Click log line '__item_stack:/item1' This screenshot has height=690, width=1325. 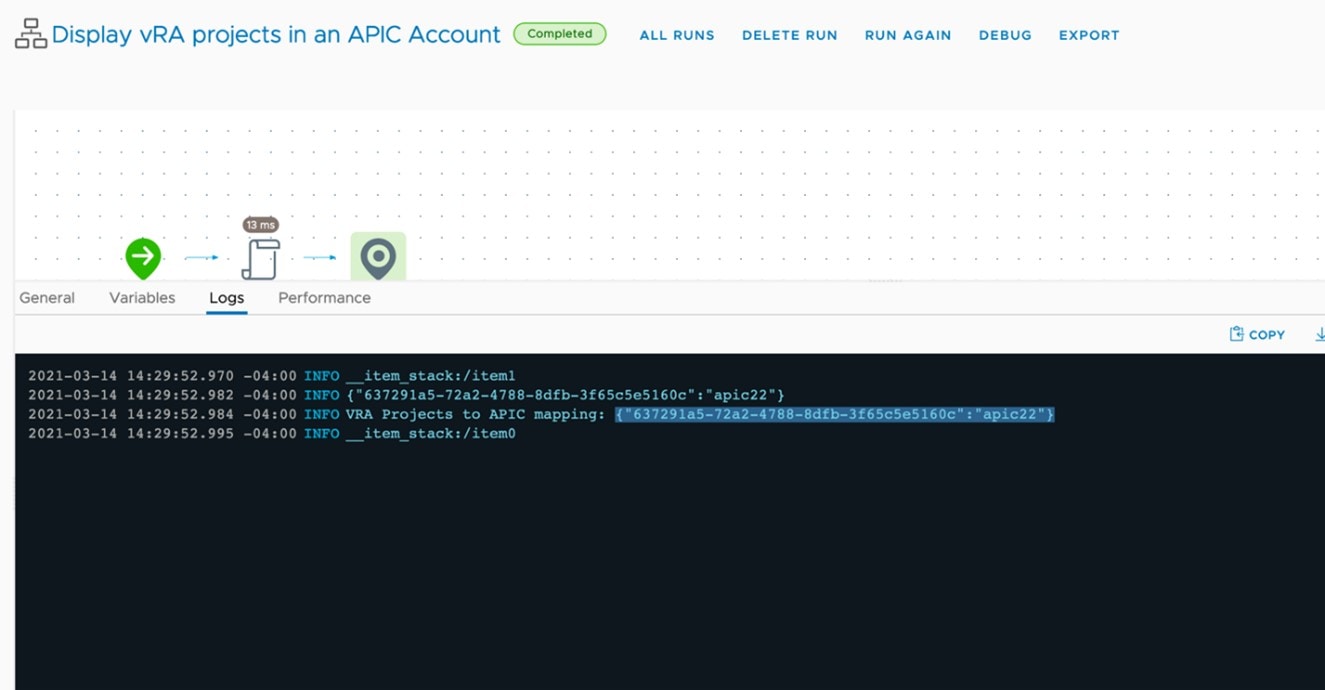(431, 376)
